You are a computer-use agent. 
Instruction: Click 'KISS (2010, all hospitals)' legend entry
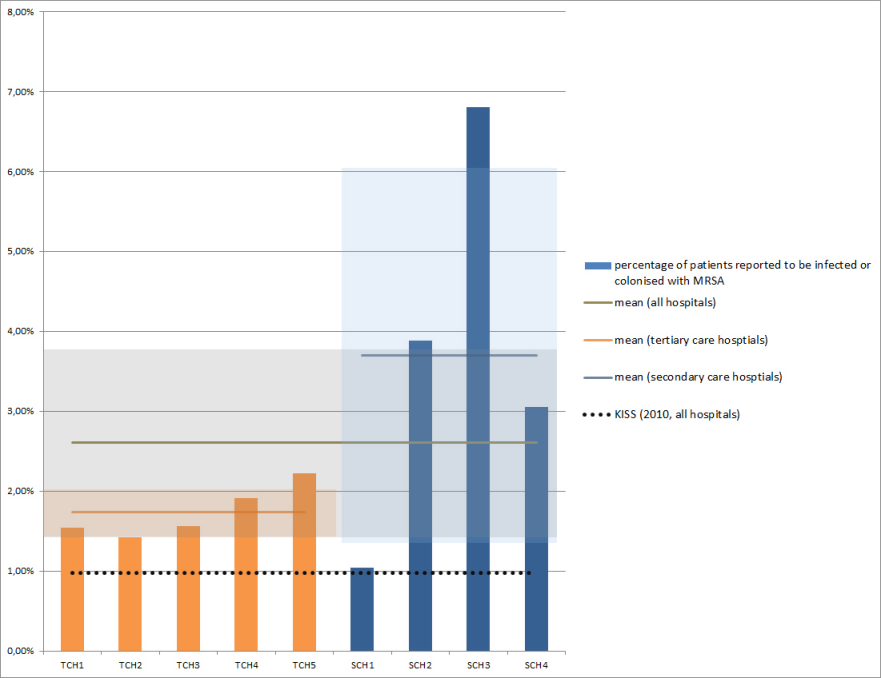[676, 414]
